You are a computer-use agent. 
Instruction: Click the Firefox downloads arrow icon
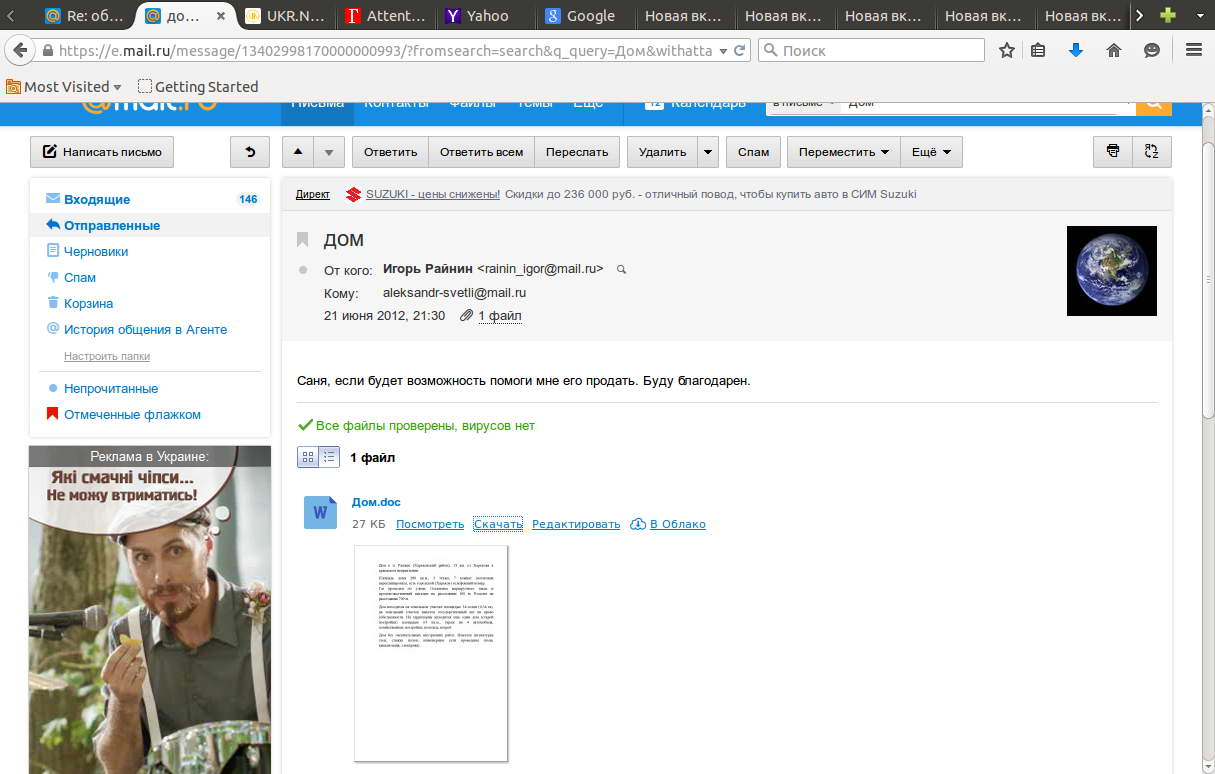[1076, 50]
